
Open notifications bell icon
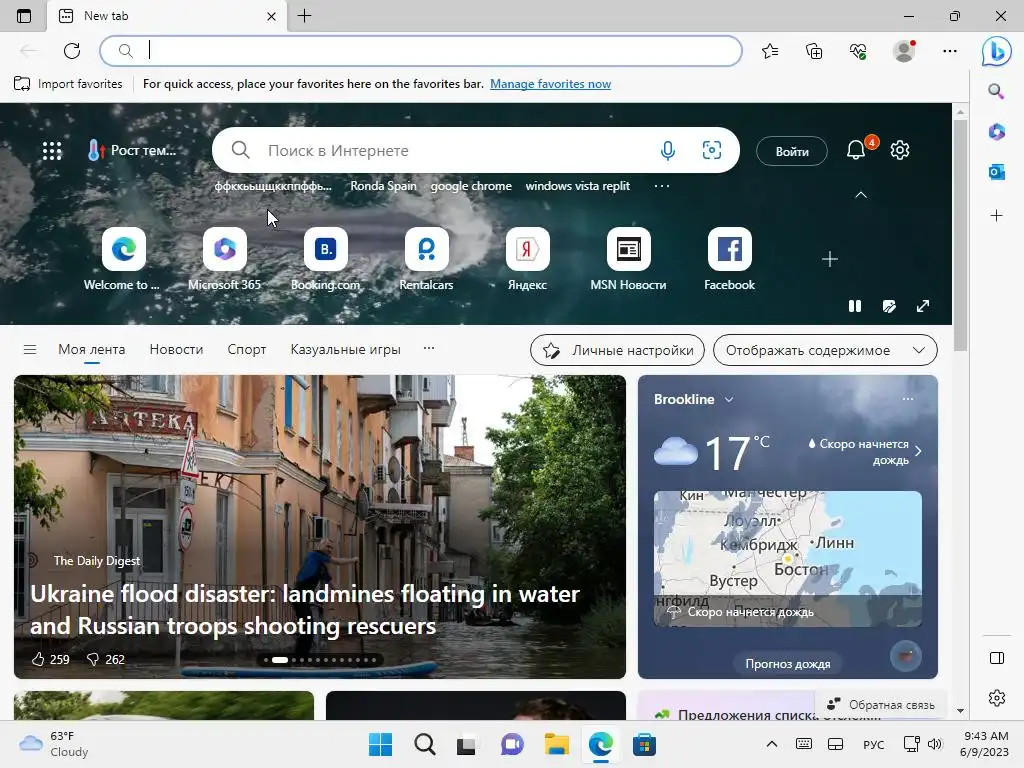[856, 150]
